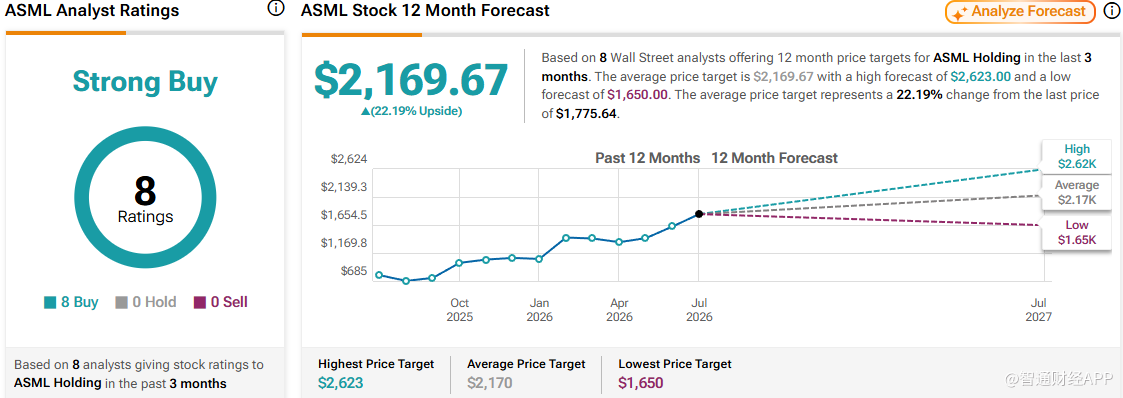Select the Lowest Price Target $1,650 box
This screenshot has height=398, width=1123.
(x=675, y=374)
